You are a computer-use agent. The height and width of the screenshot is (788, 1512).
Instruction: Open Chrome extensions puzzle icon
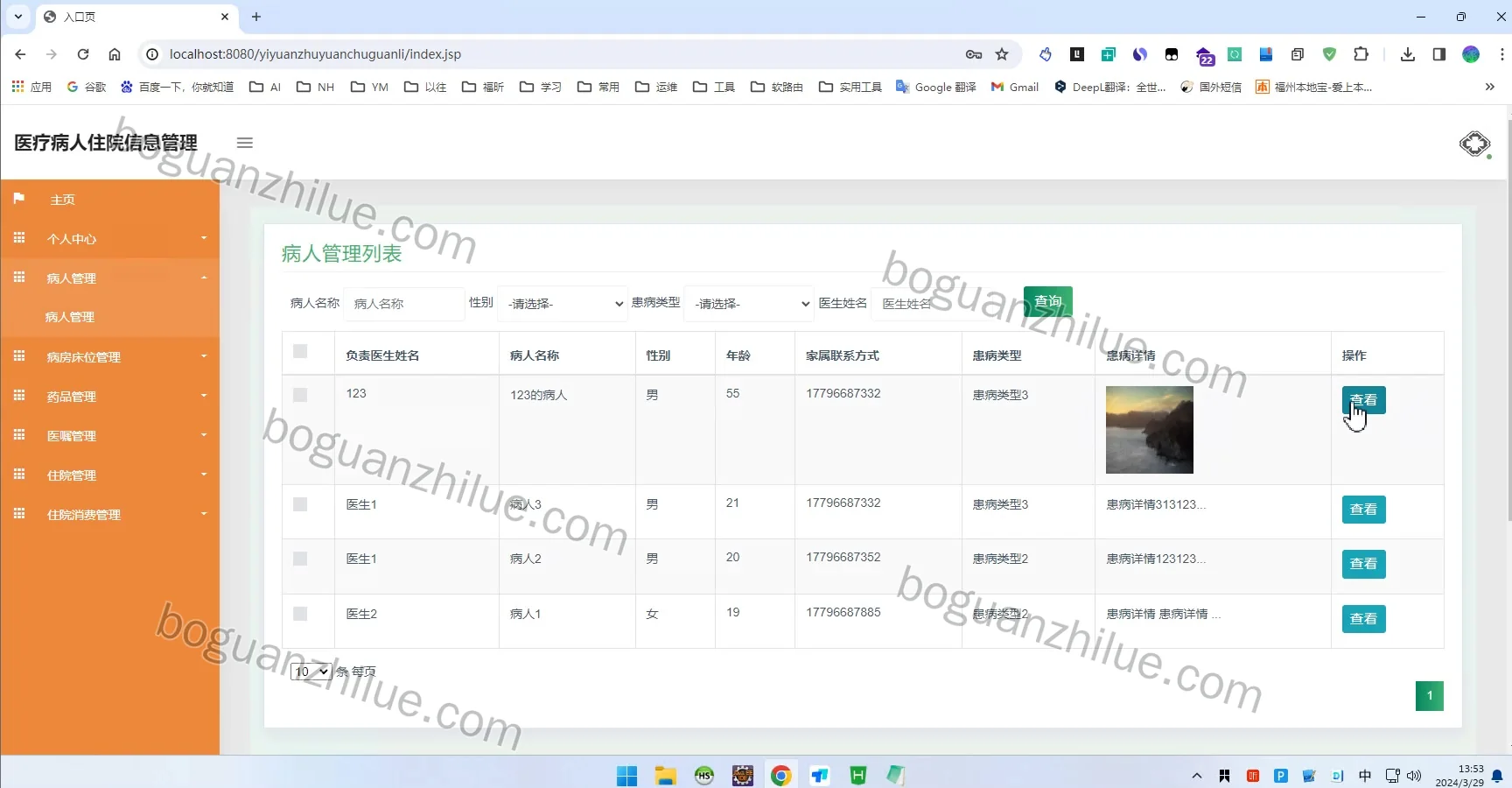coord(1361,54)
